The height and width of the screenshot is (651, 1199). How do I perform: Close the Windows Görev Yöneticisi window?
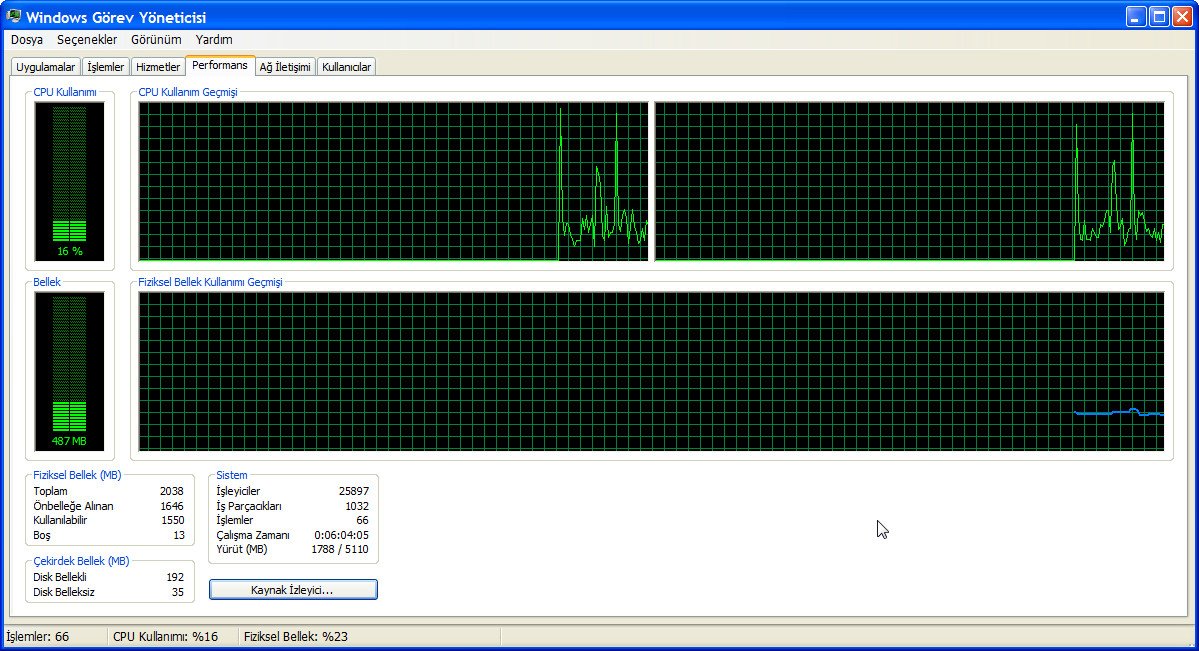tap(1182, 17)
